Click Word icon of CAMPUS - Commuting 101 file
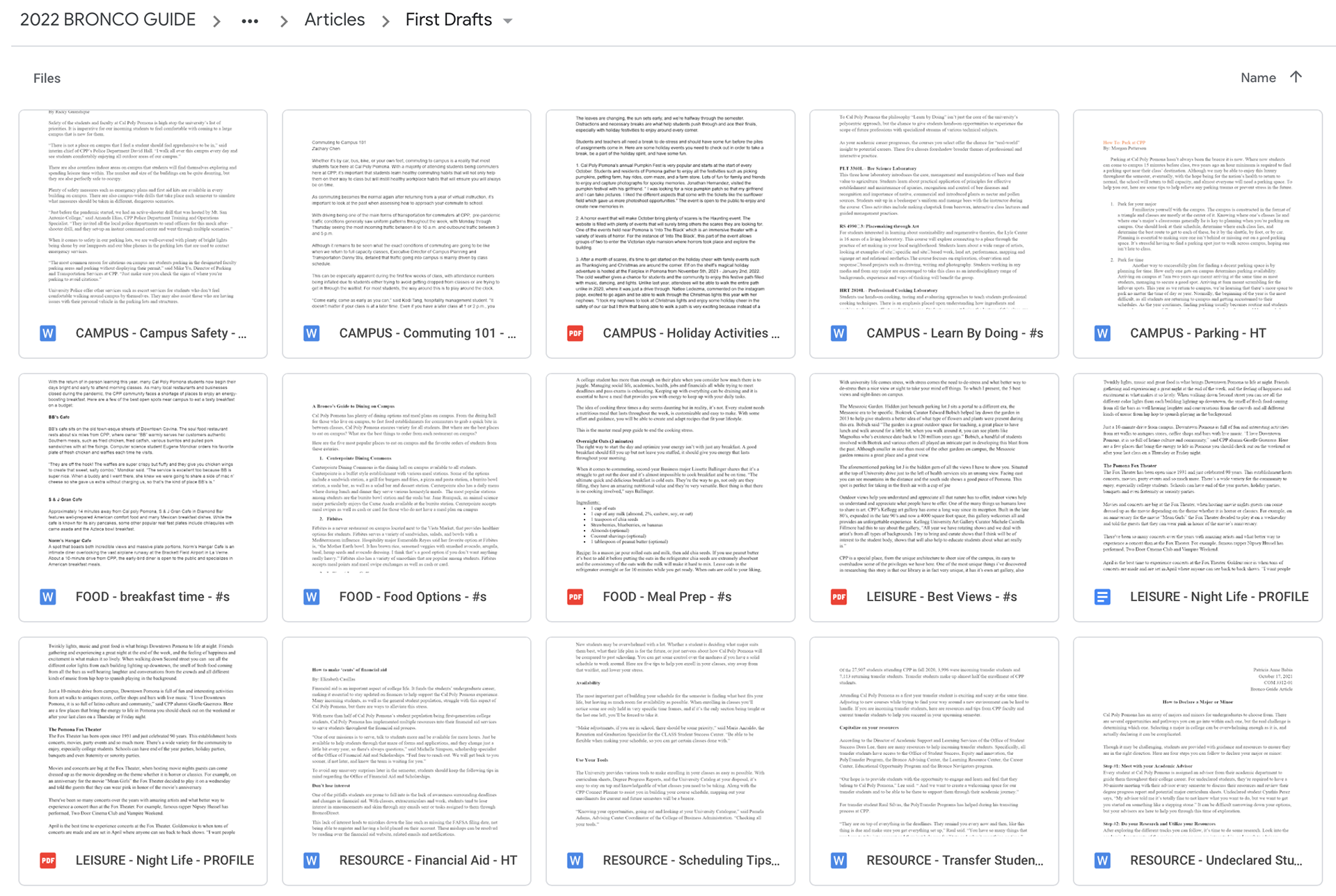The height and width of the screenshot is (896, 1336). (x=312, y=333)
